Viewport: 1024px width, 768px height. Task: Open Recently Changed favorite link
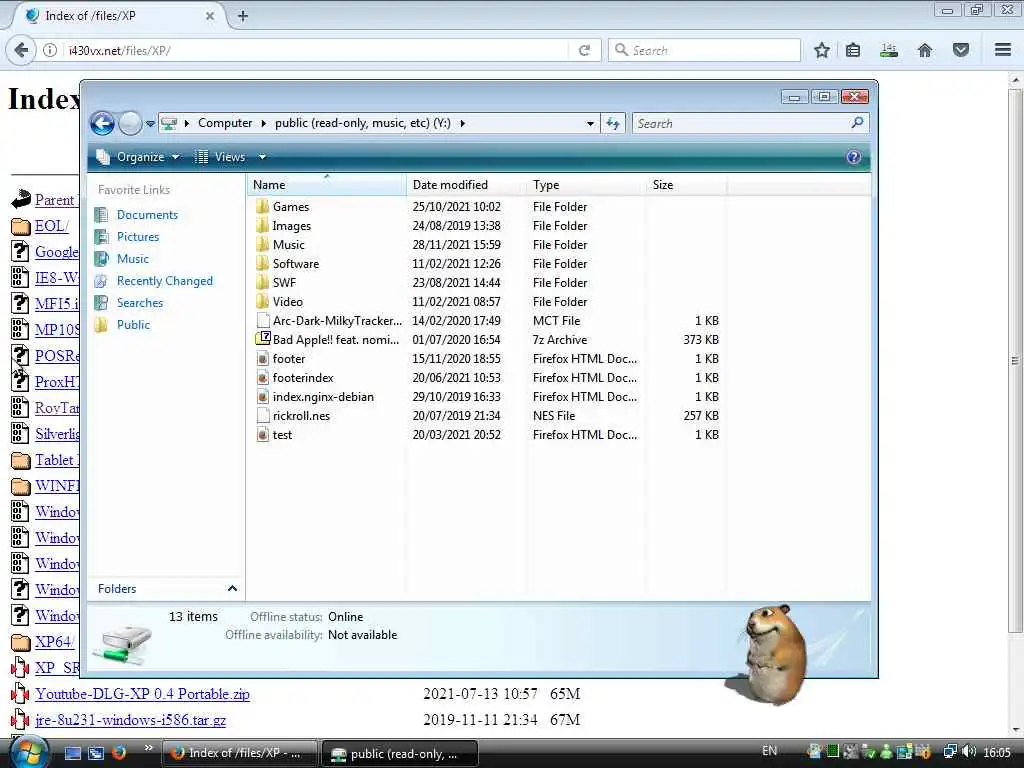165,281
